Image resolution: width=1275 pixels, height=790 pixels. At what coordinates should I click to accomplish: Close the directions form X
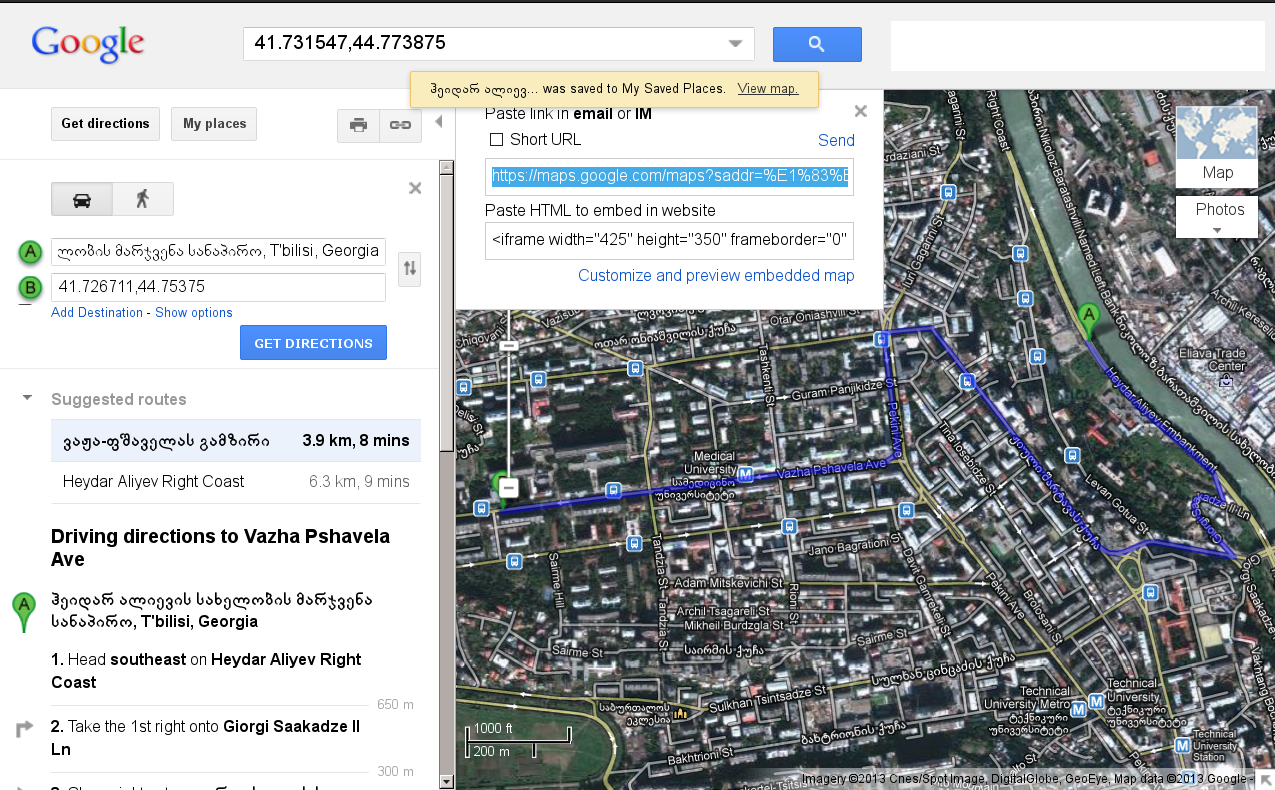pyautogui.click(x=415, y=188)
